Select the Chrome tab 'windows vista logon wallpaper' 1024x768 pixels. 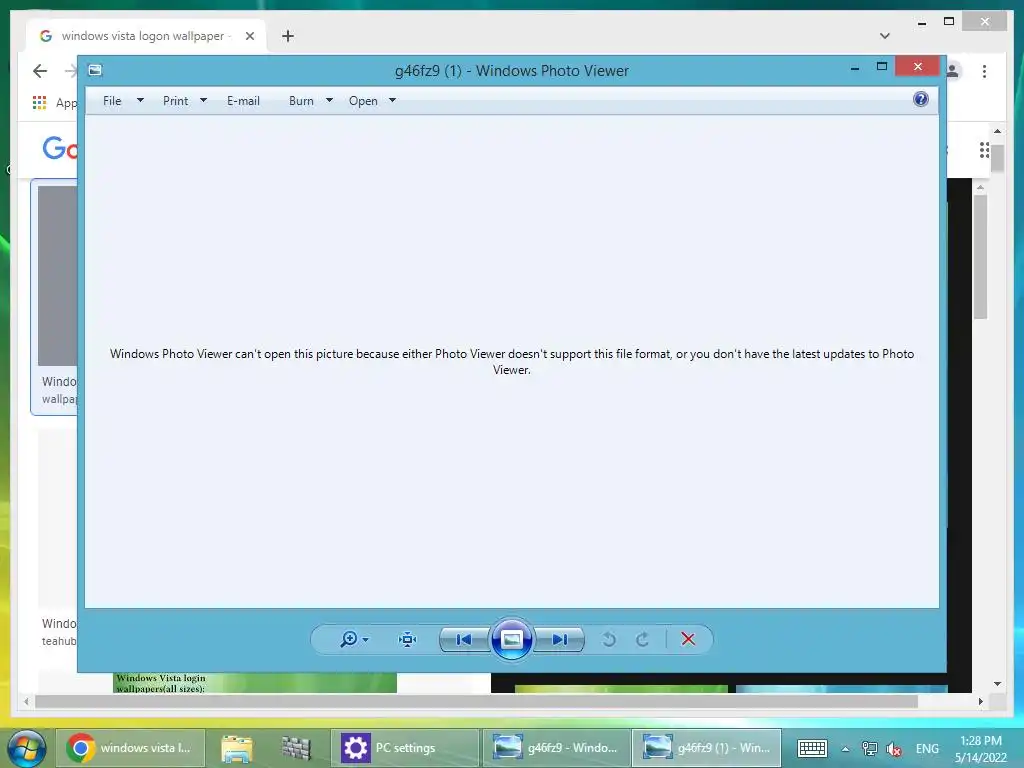[145, 36]
